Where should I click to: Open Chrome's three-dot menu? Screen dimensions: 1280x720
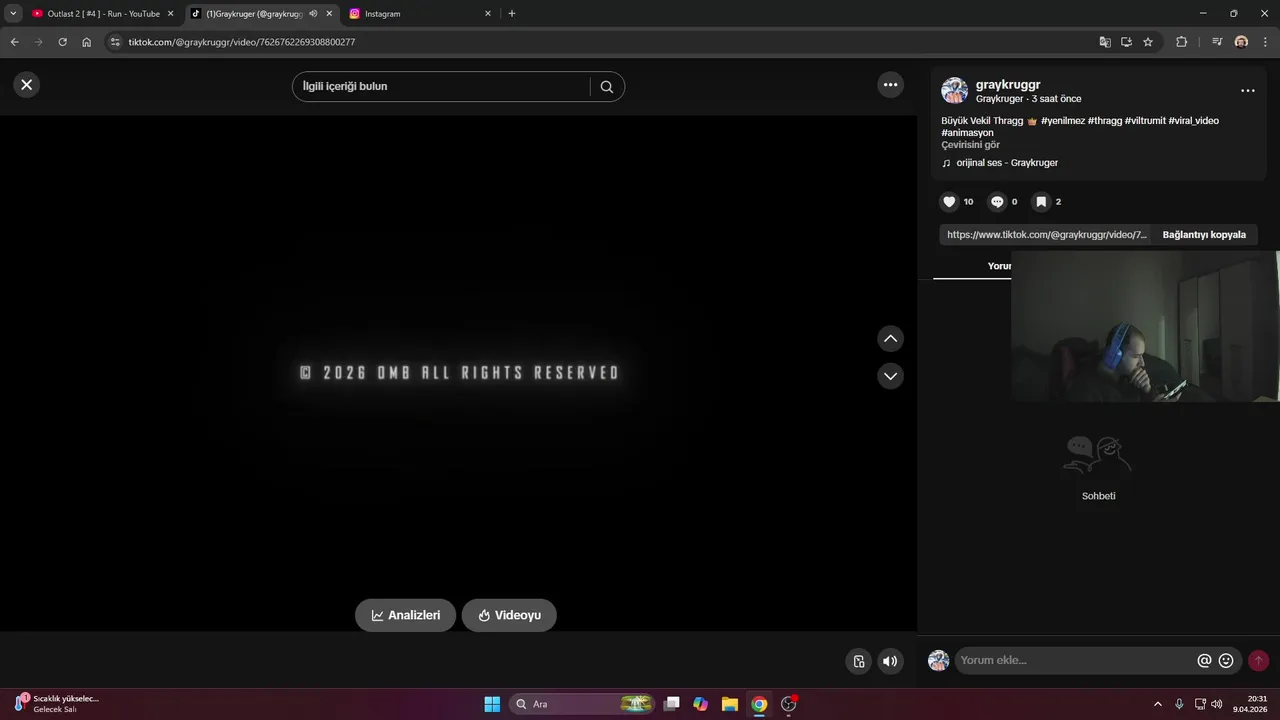tap(1265, 42)
